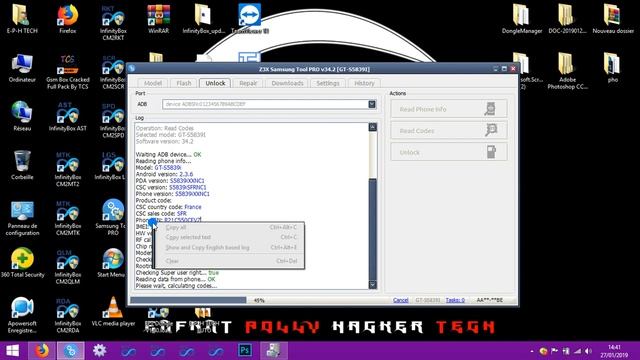Switch to Firefox in the taskbar
This screenshot has width=640, height=360.
coord(41,351)
